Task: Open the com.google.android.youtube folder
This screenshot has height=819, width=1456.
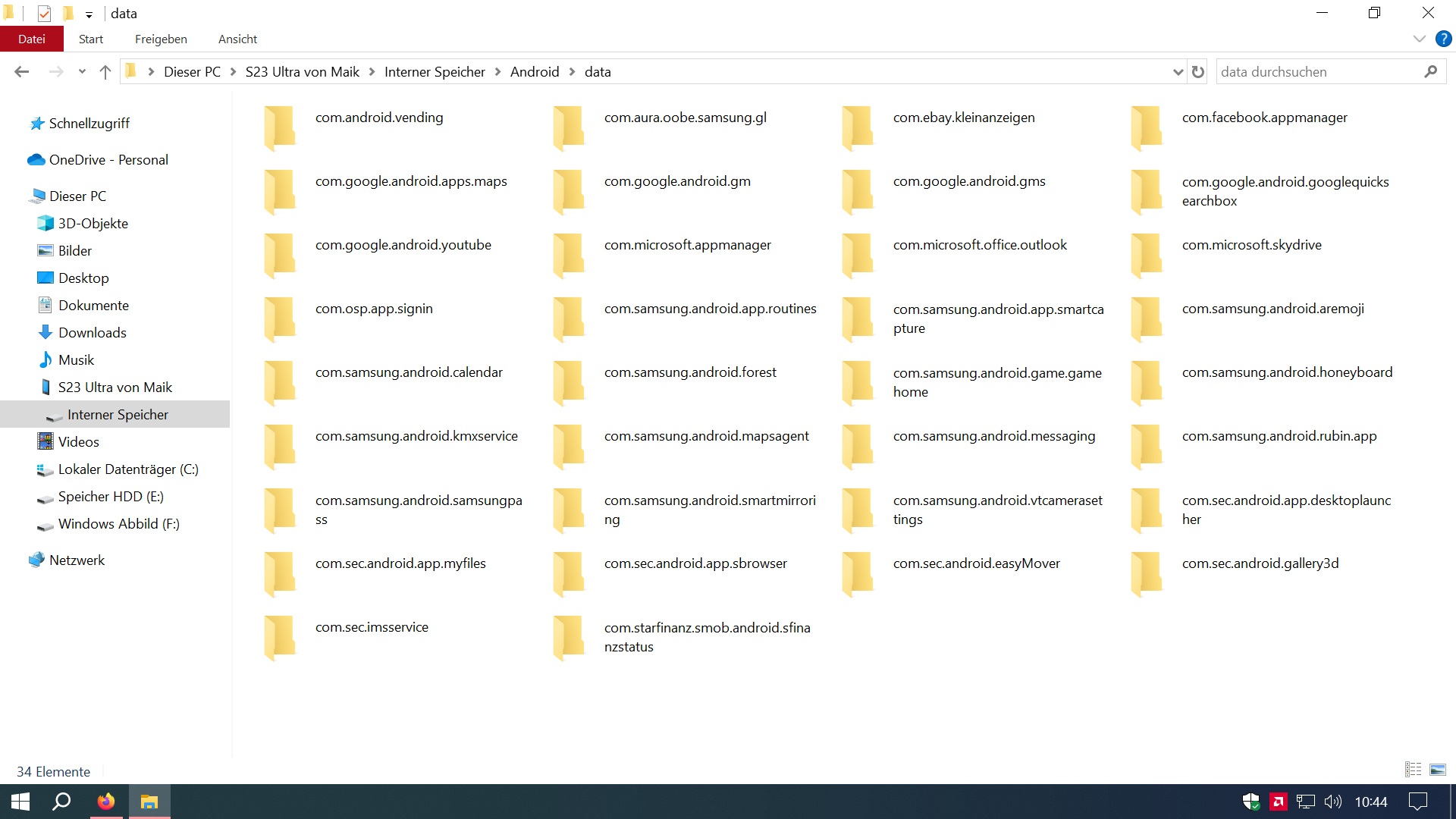Action: (403, 245)
